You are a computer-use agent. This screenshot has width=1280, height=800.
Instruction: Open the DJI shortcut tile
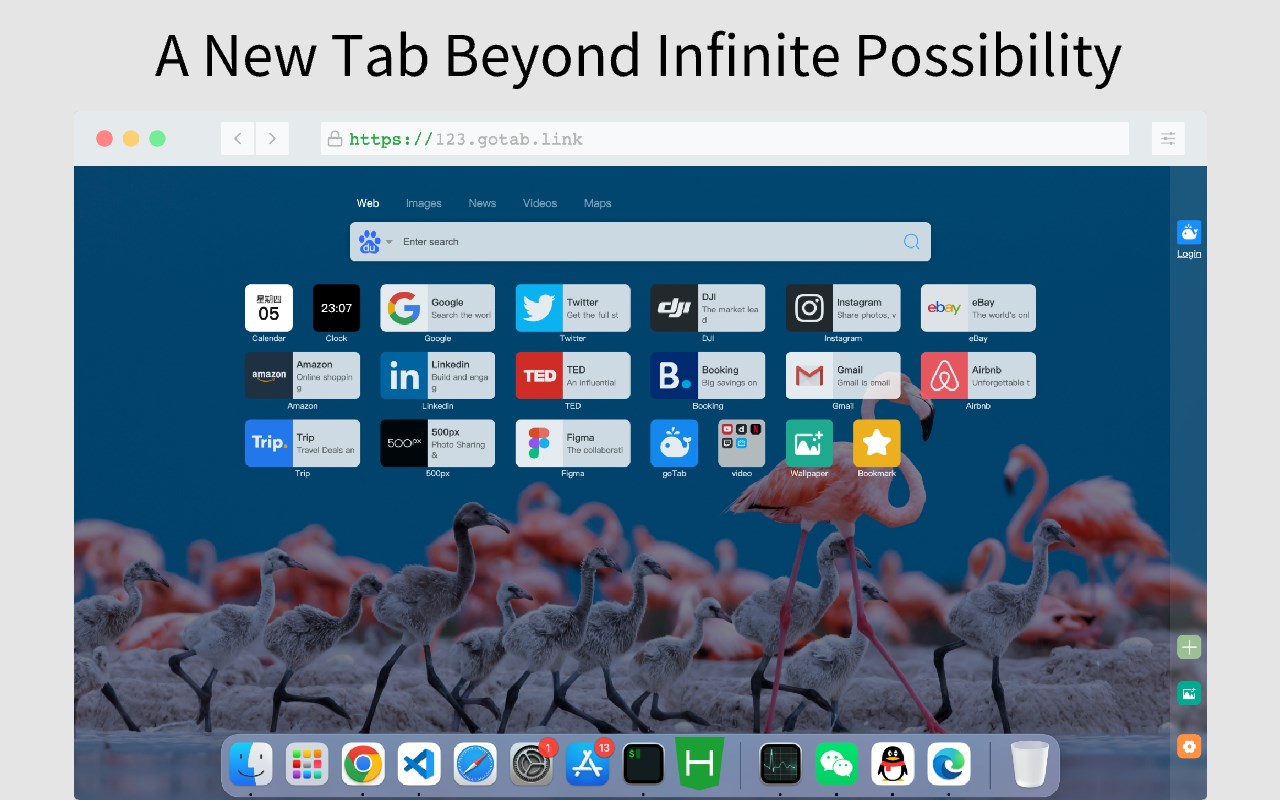pyautogui.click(x=708, y=307)
